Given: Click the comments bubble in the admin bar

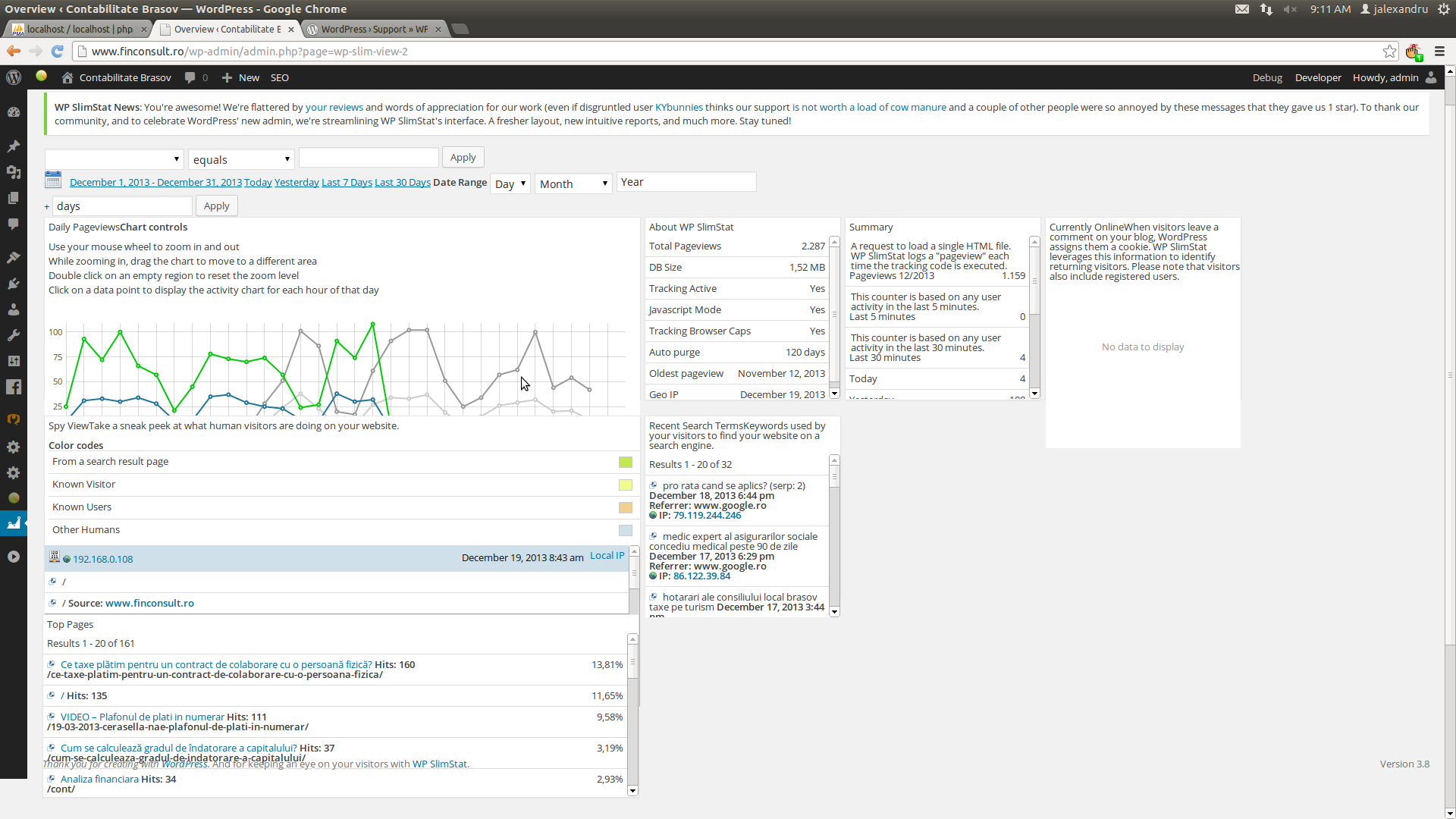Looking at the screenshot, I should click(190, 77).
